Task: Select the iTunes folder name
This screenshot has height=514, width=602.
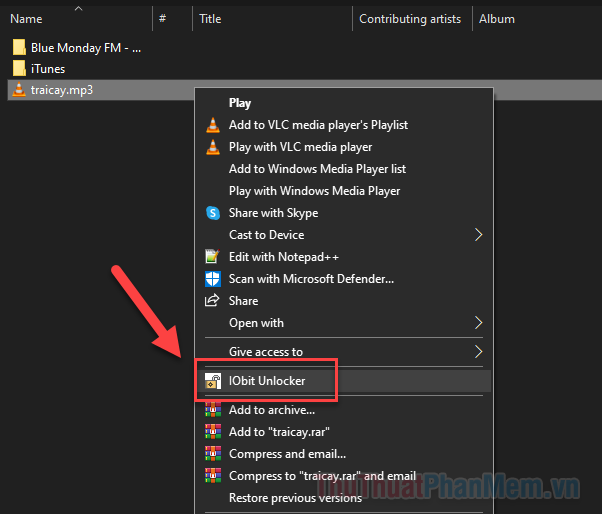Action: point(48,69)
